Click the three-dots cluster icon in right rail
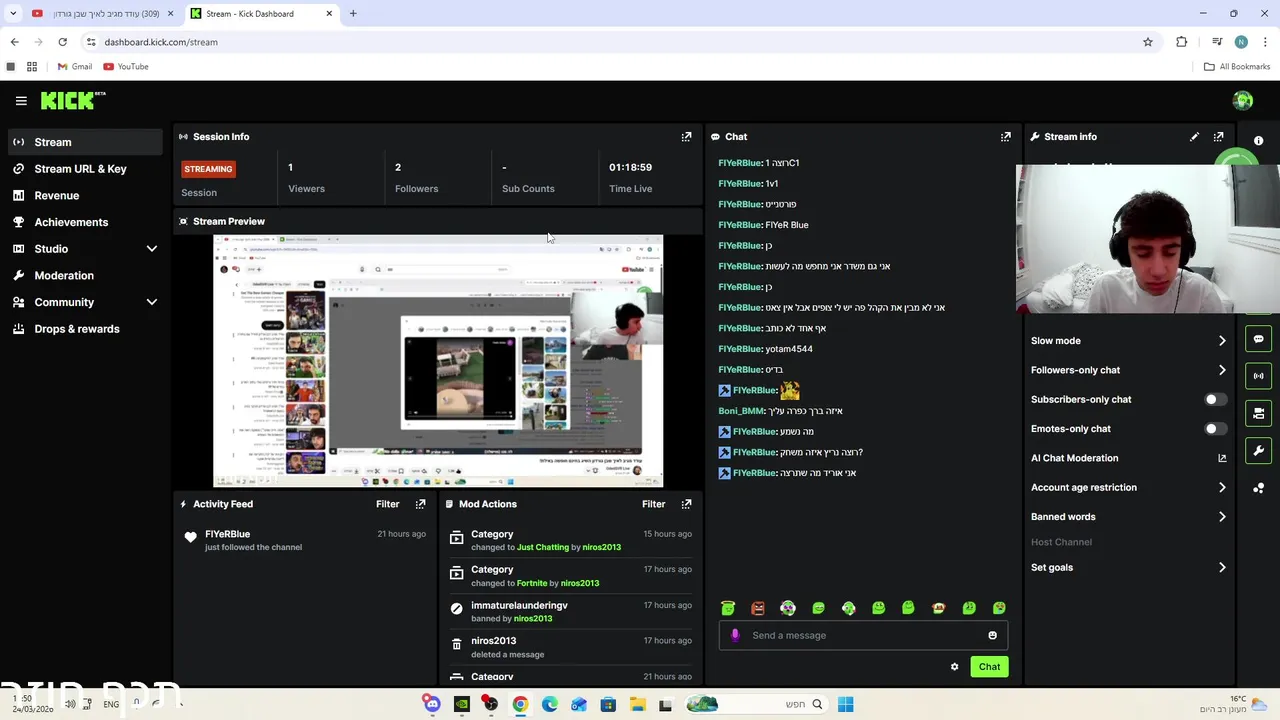Screen dimensions: 1280x720 click(1258, 488)
